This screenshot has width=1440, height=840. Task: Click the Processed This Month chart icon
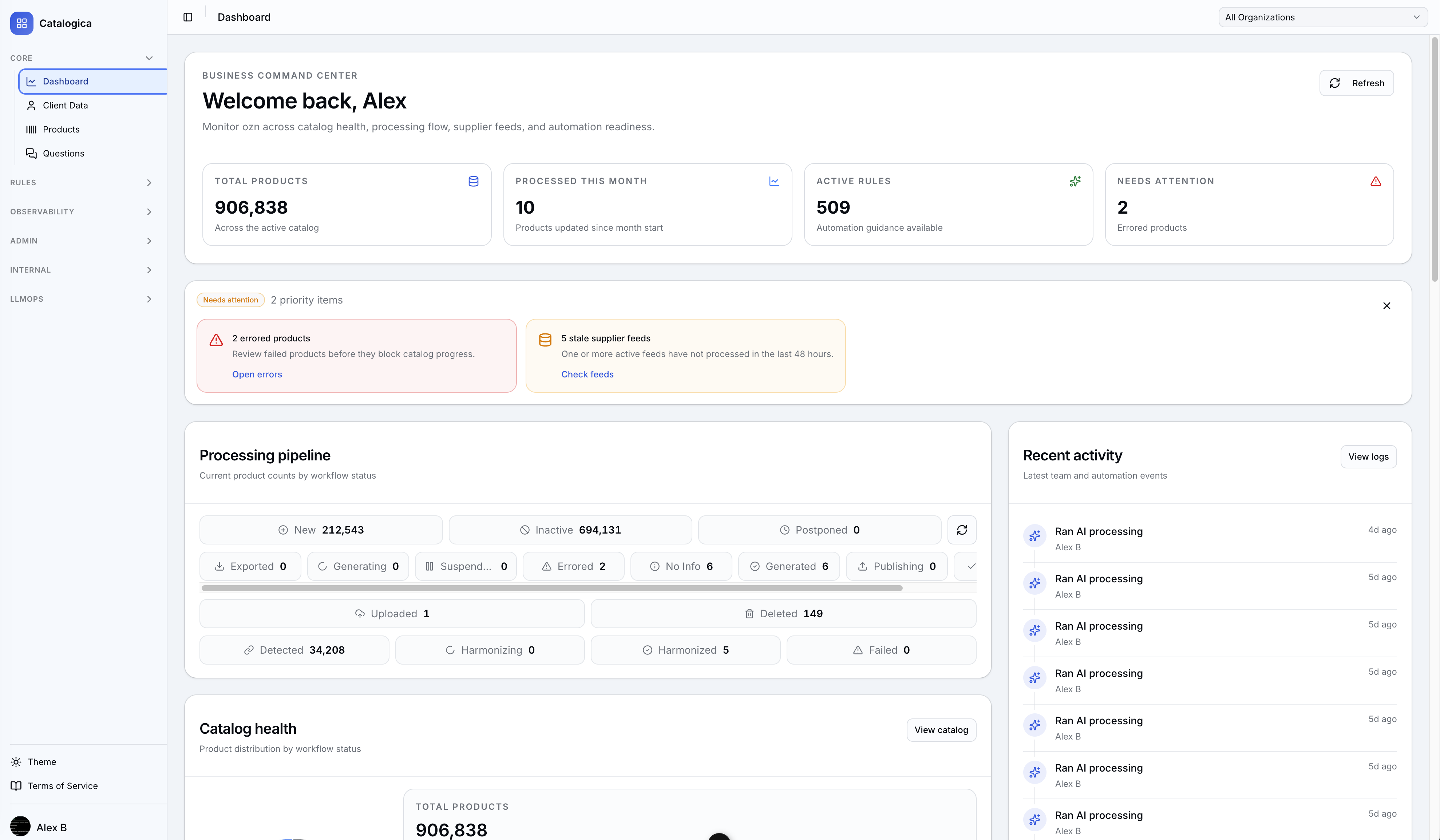click(774, 181)
